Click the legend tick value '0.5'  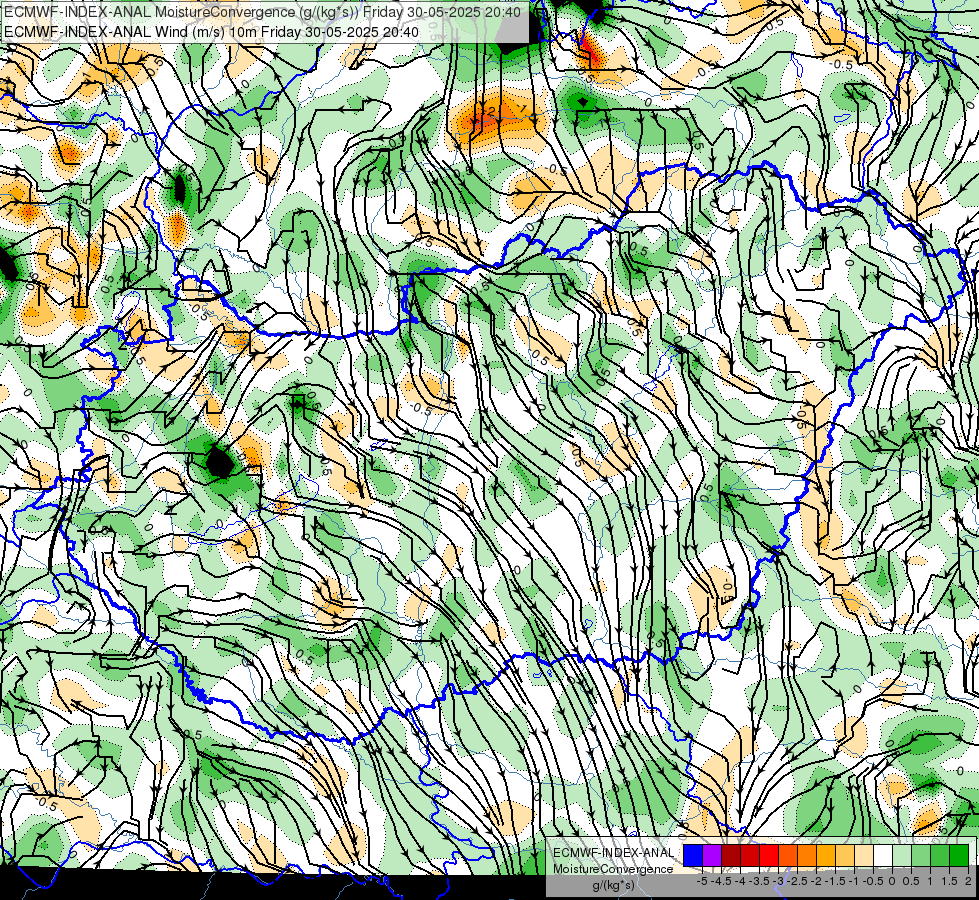pyautogui.click(x=911, y=881)
